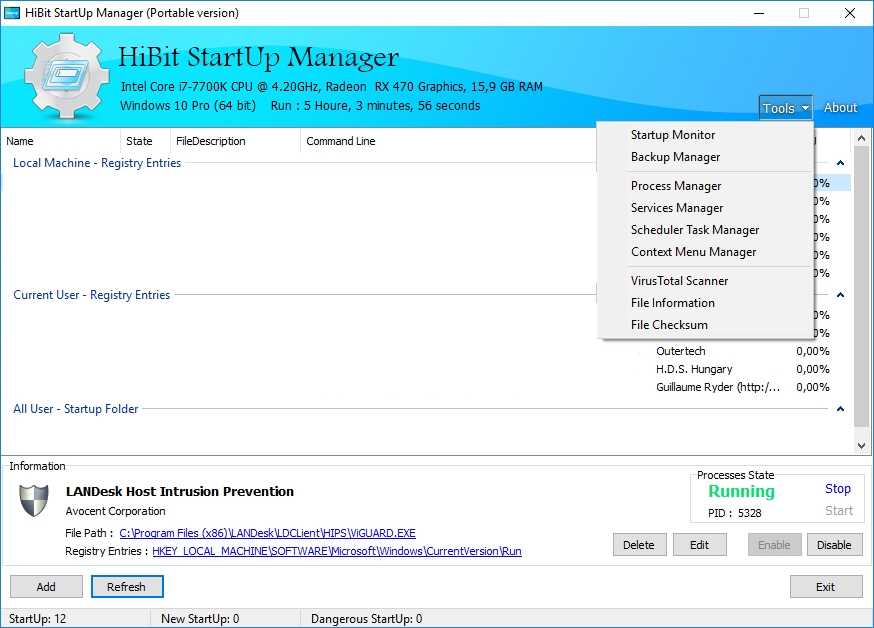
Task: Click the Dangerous StartUp: 0 status entry
Action: 367,619
